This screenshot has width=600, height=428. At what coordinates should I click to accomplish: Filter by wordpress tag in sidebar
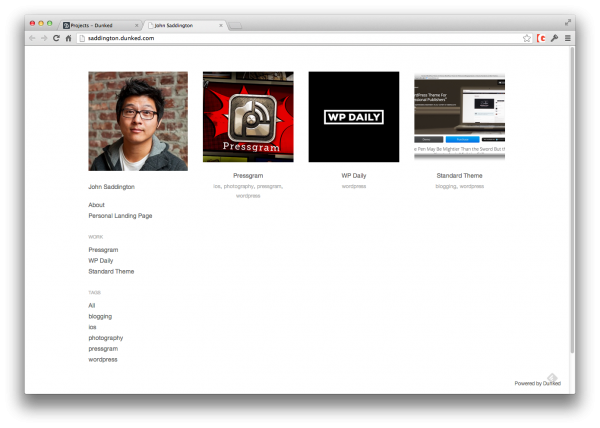[x=103, y=360]
